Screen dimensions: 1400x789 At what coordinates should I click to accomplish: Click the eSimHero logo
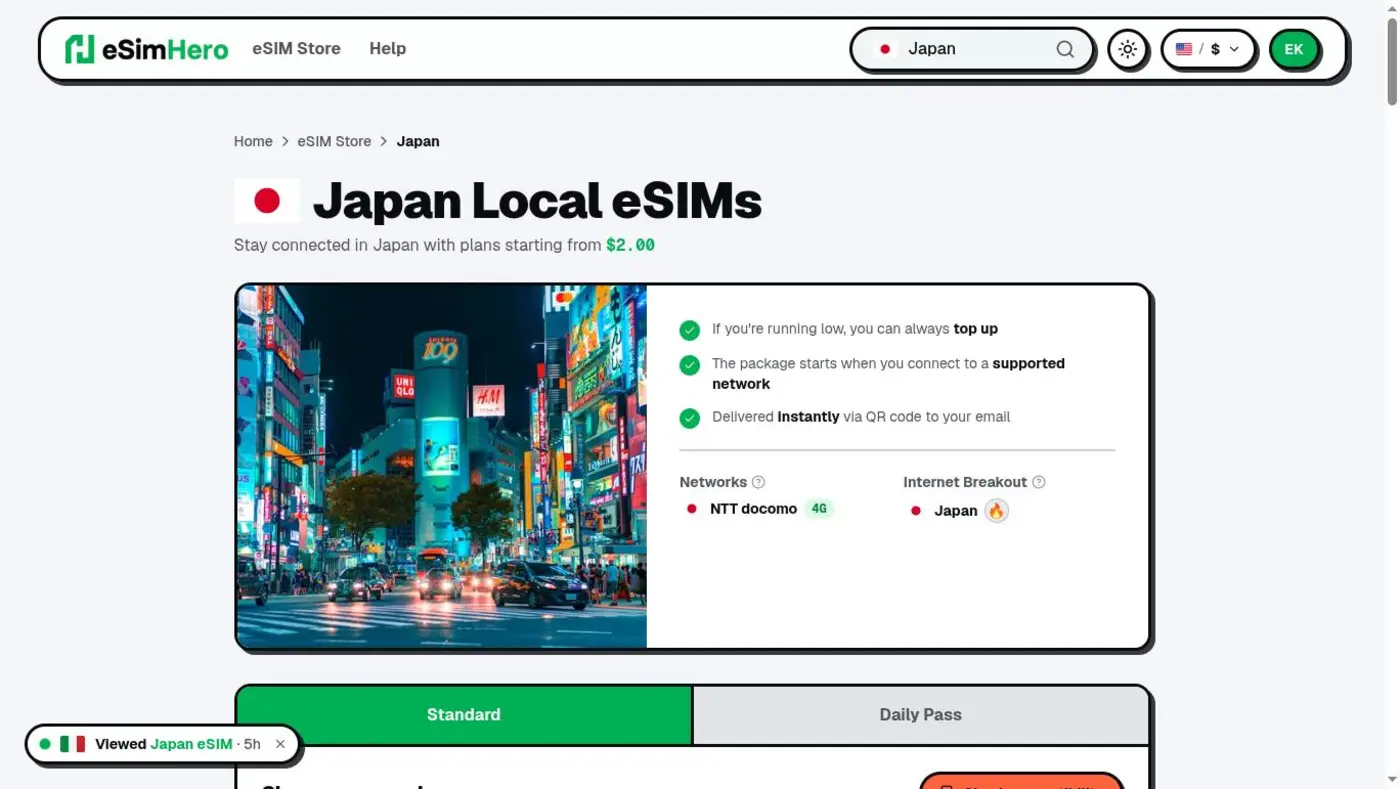pyautogui.click(x=146, y=49)
